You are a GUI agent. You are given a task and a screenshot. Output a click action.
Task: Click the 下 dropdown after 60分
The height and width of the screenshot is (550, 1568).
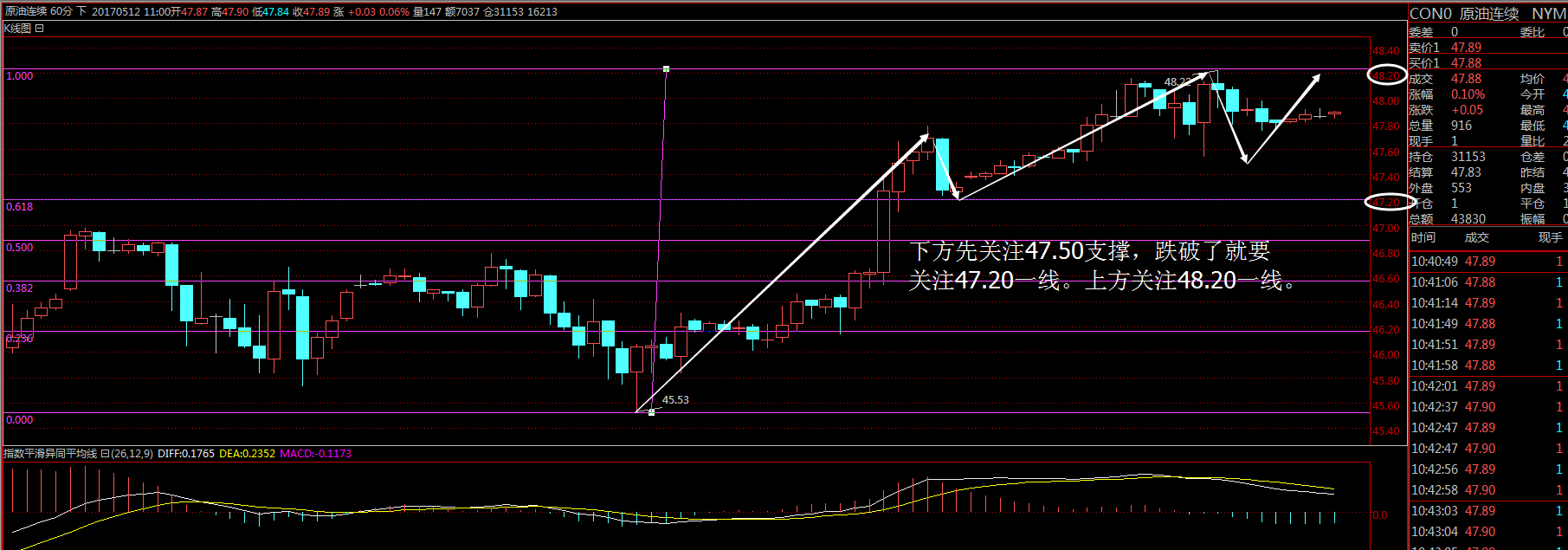[x=81, y=11]
